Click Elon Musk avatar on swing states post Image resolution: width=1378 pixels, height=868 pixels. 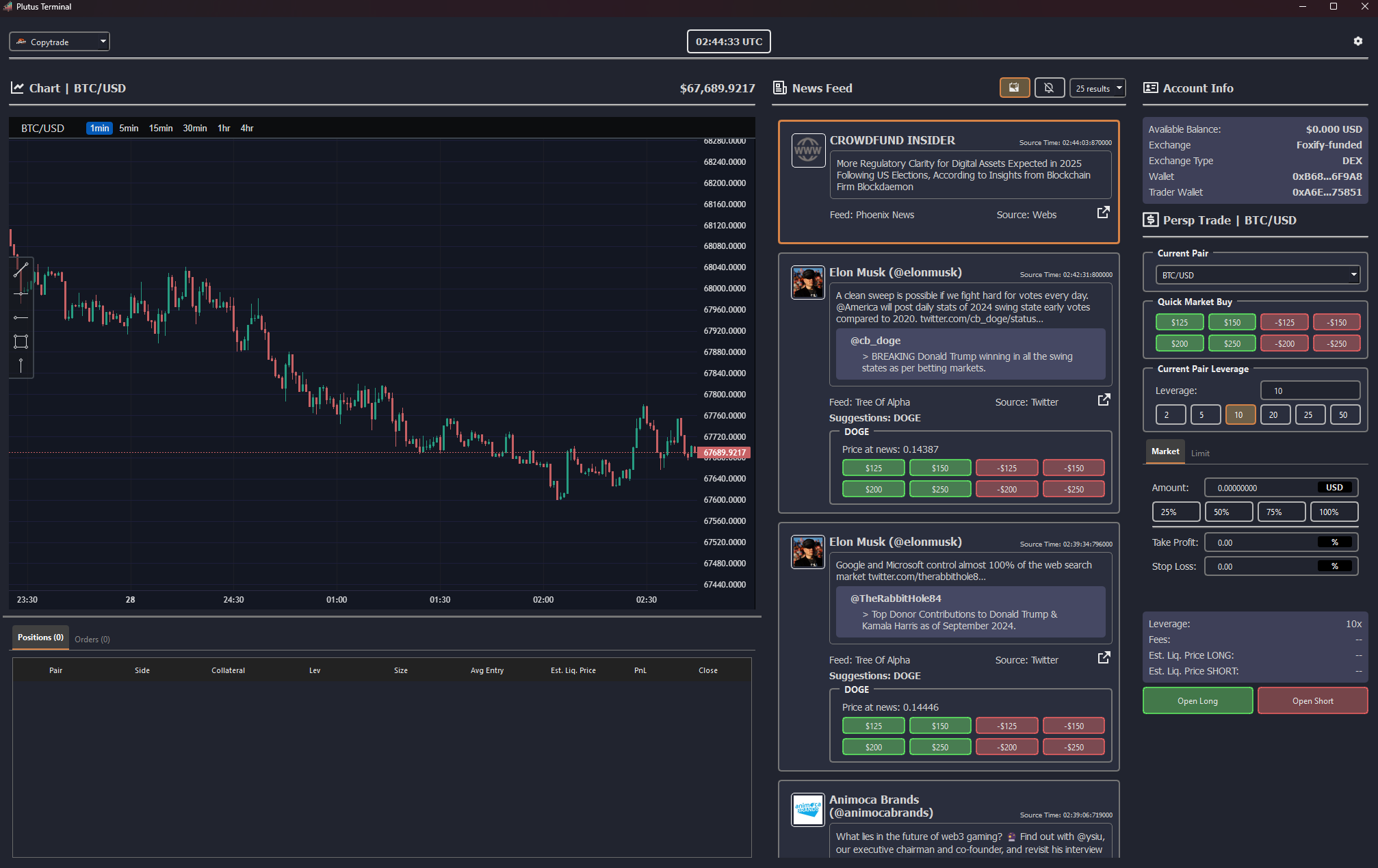point(808,282)
